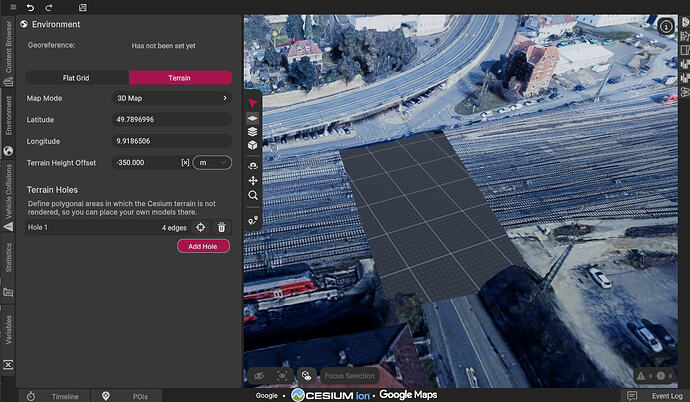Open the meters unit dropdown
The image size is (690, 402).
(x=212, y=163)
